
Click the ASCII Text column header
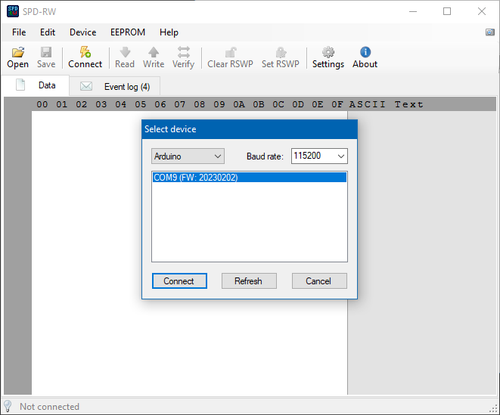pyautogui.click(x=386, y=104)
